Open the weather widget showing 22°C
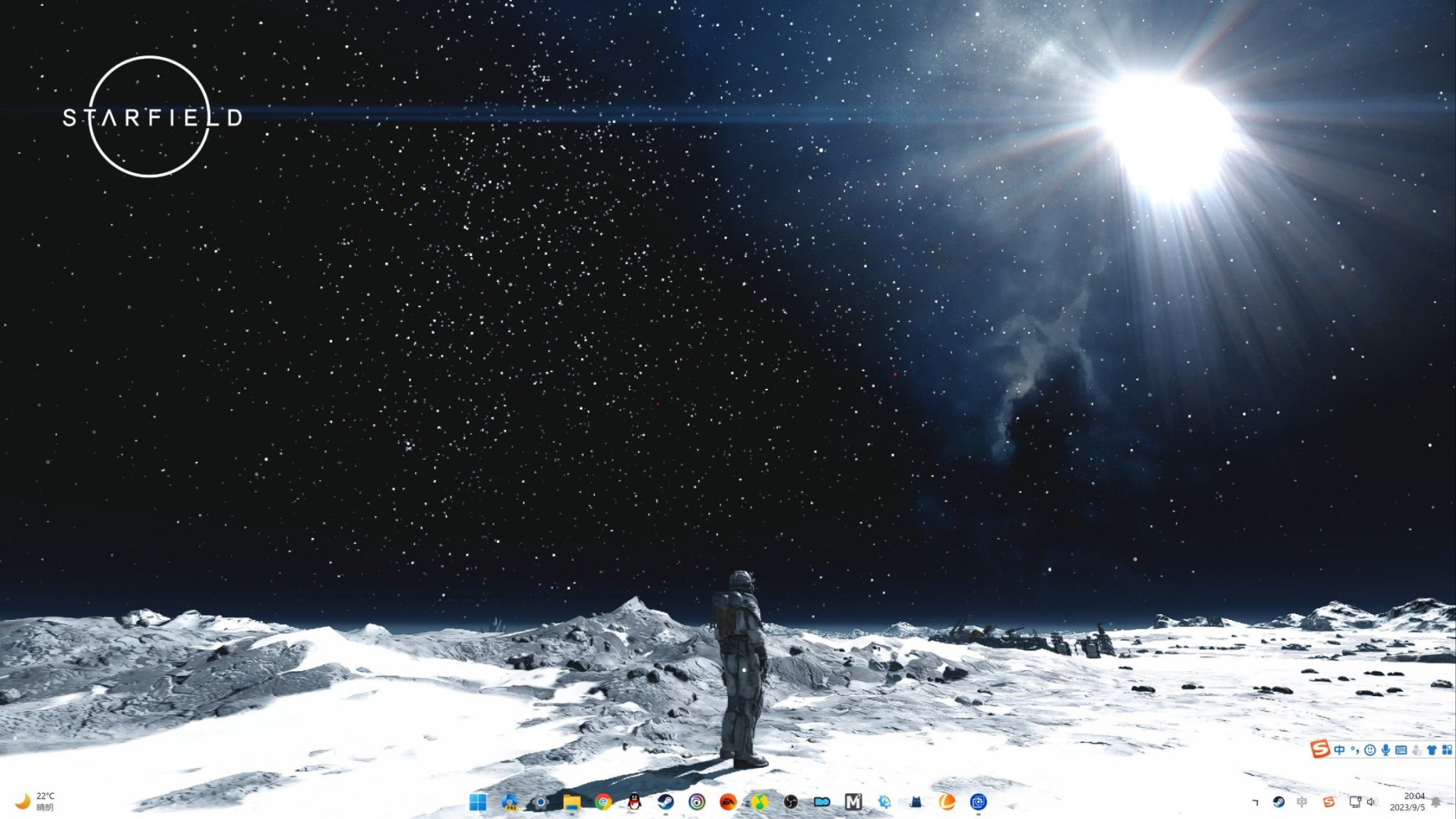 click(x=36, y=802)
